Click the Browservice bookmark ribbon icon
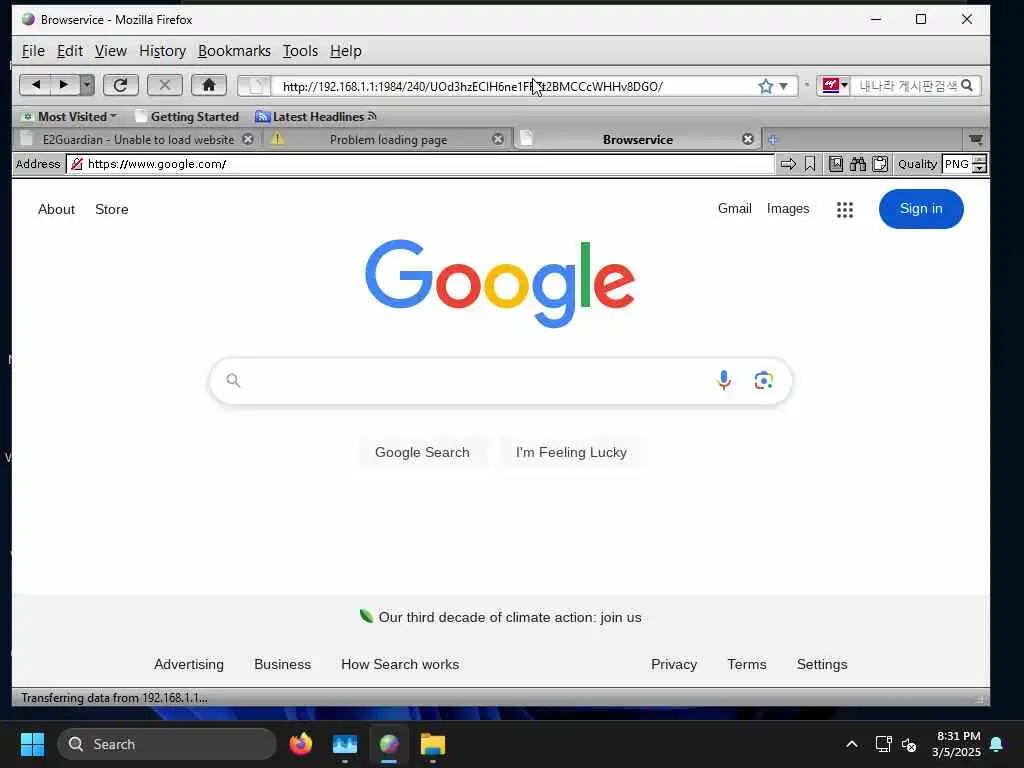Screen dimensions: 1024x768 pyautogui.click(x=810, y=164)
